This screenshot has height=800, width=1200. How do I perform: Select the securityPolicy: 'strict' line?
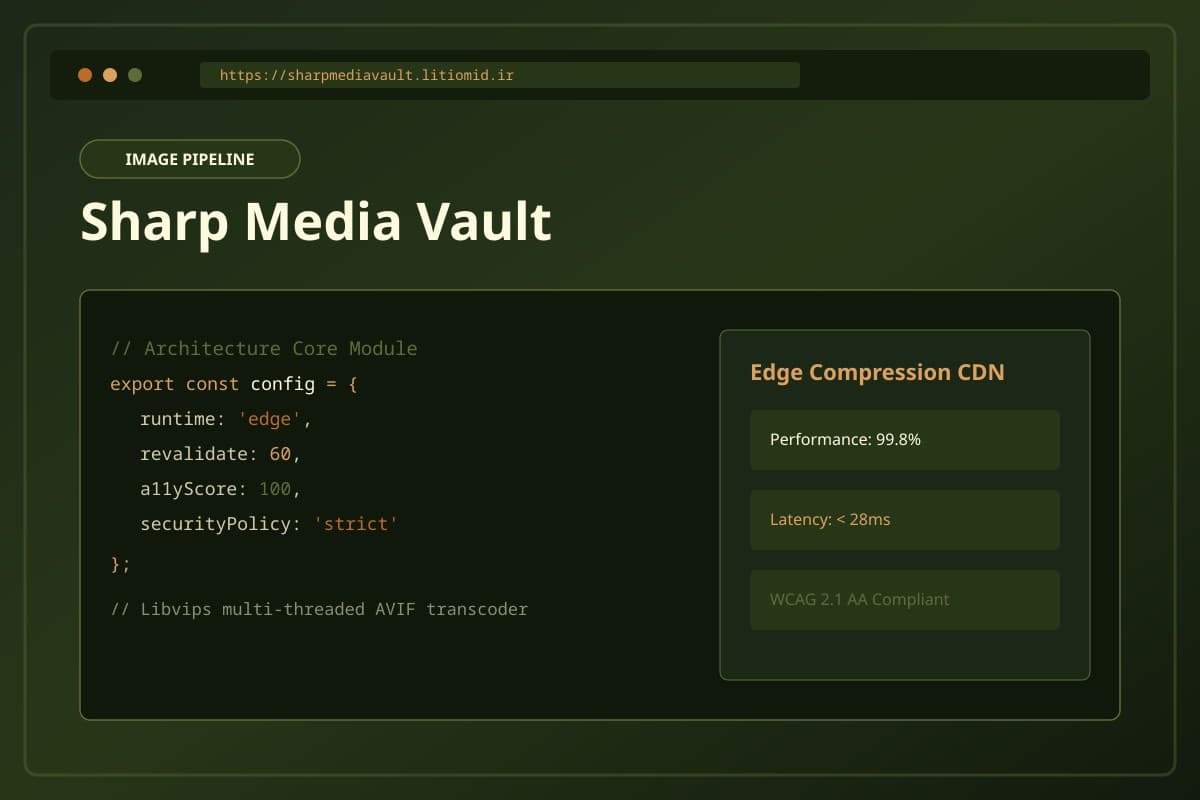[269, 524]
